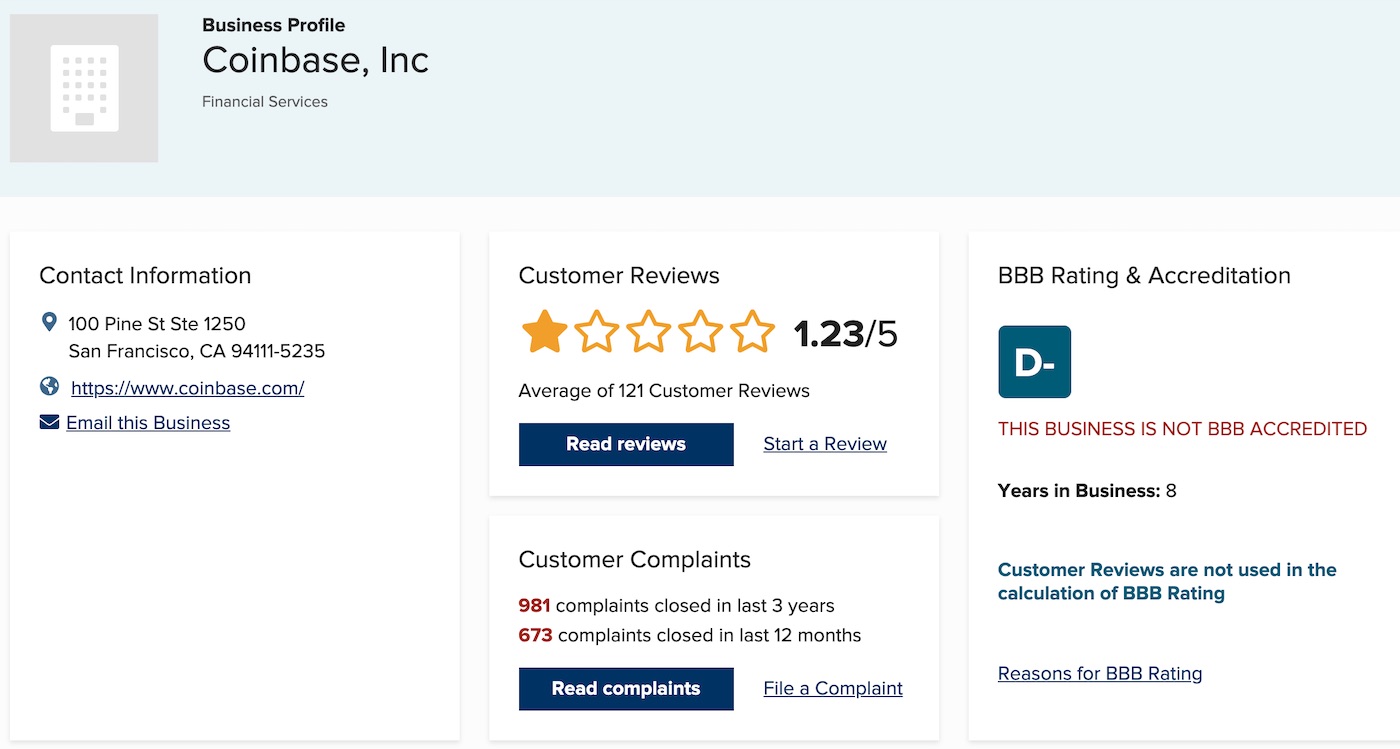This screenshot has width=1400, height=749.
Task: Click the globe icon next to website URL
Action: tap(49, 386)
